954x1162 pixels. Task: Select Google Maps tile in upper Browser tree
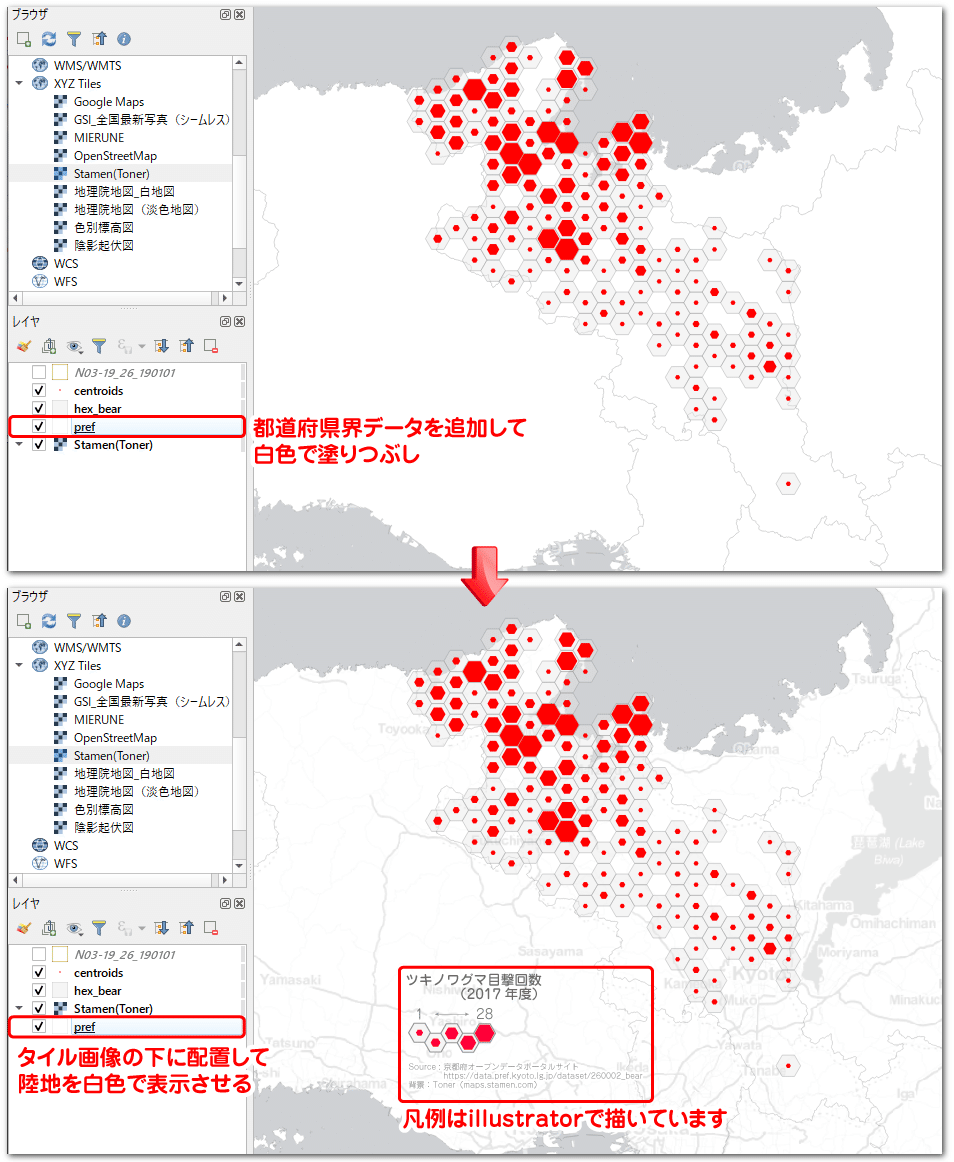point(109,102)
